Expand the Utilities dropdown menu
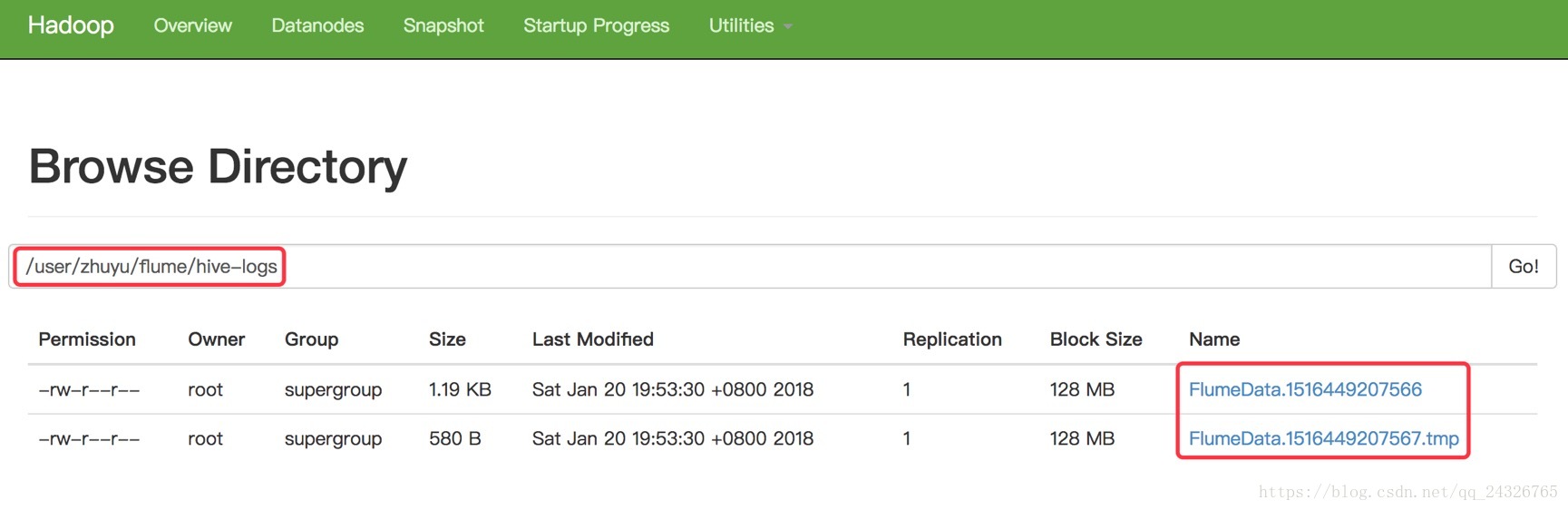Viewport: 1568px width, 510px height. click(x=750, y=25)
